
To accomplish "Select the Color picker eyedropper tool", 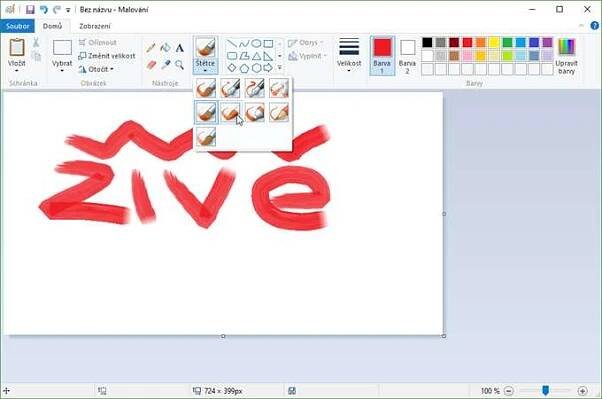I will click(165, 65).
